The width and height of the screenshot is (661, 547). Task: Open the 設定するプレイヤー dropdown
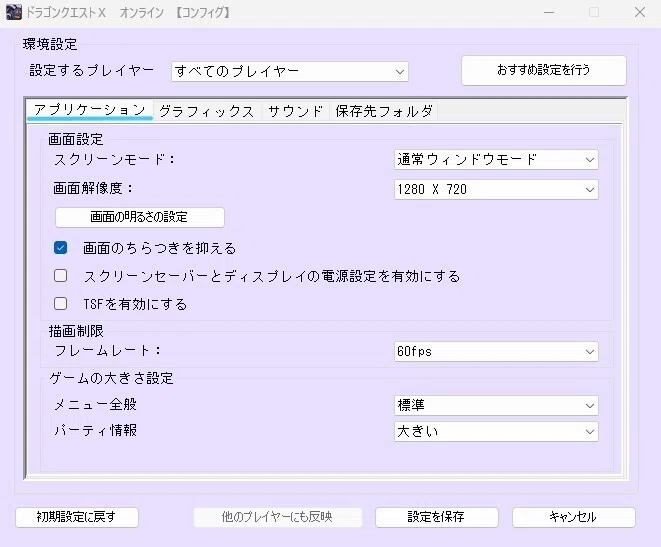click(x=290, y=72)
